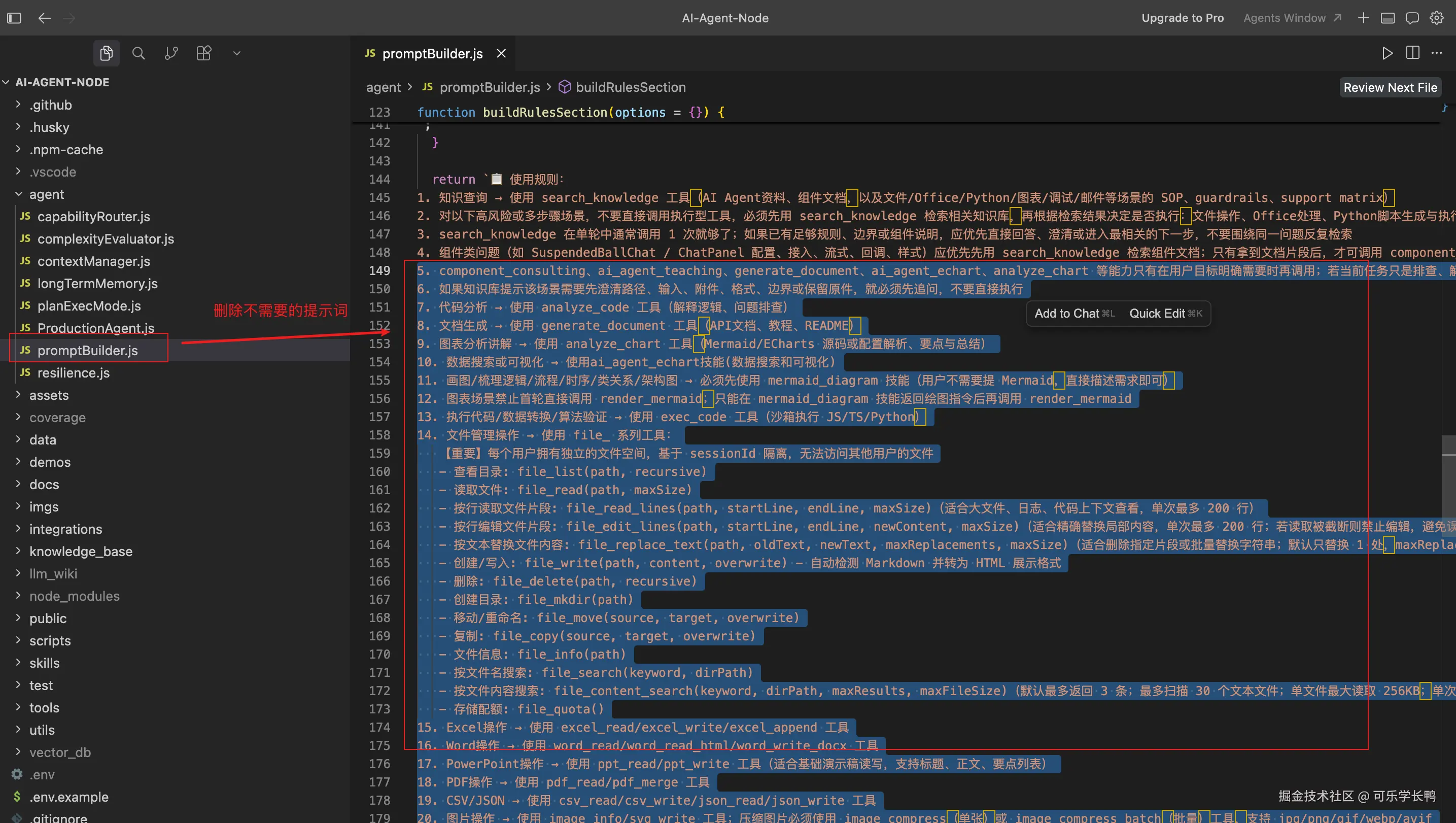
Task: Close the promptBuilder.js tab
Action: (x=501, y=53)
